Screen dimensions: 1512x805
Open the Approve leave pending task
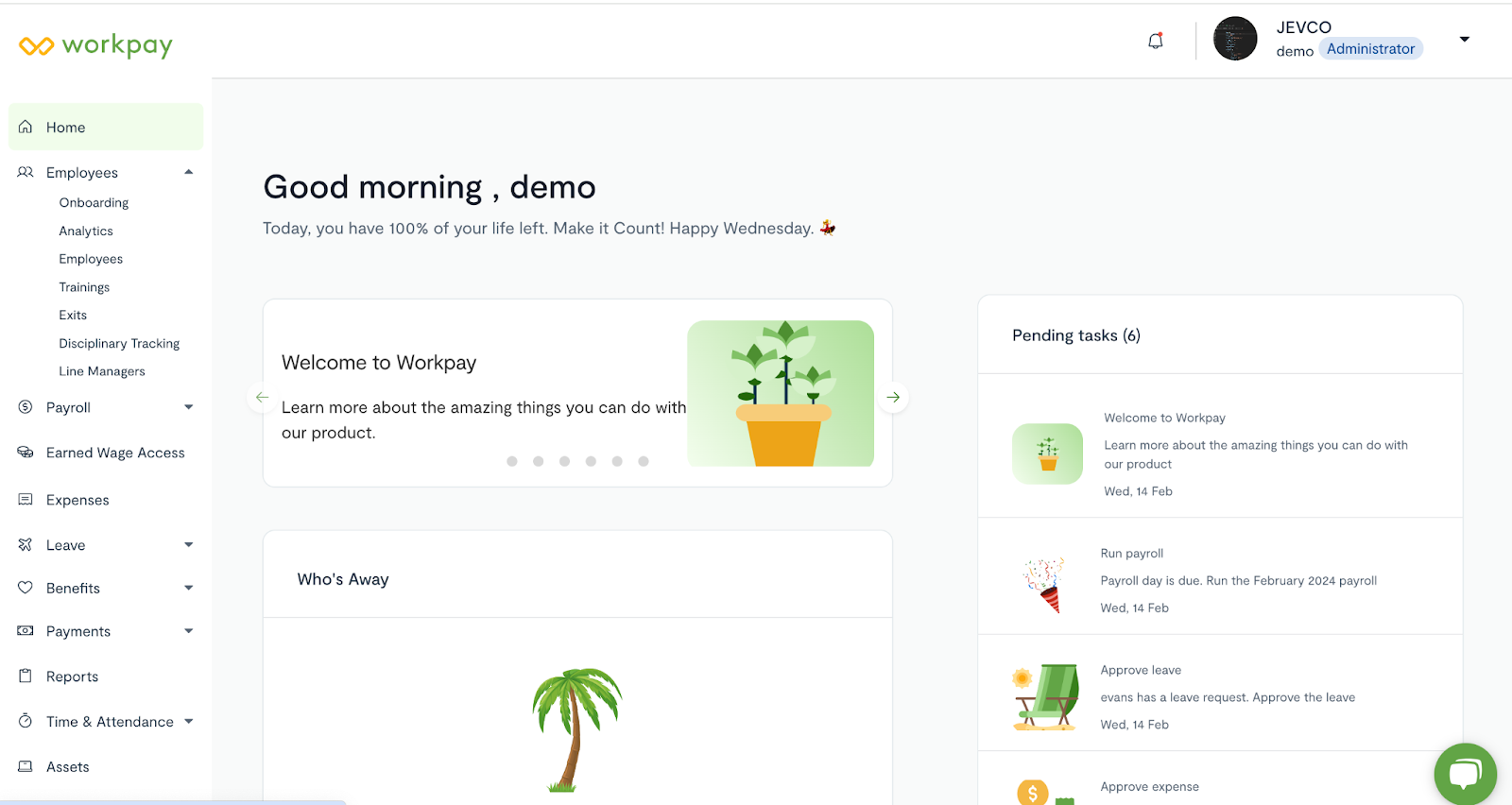tap(1220, 694)
